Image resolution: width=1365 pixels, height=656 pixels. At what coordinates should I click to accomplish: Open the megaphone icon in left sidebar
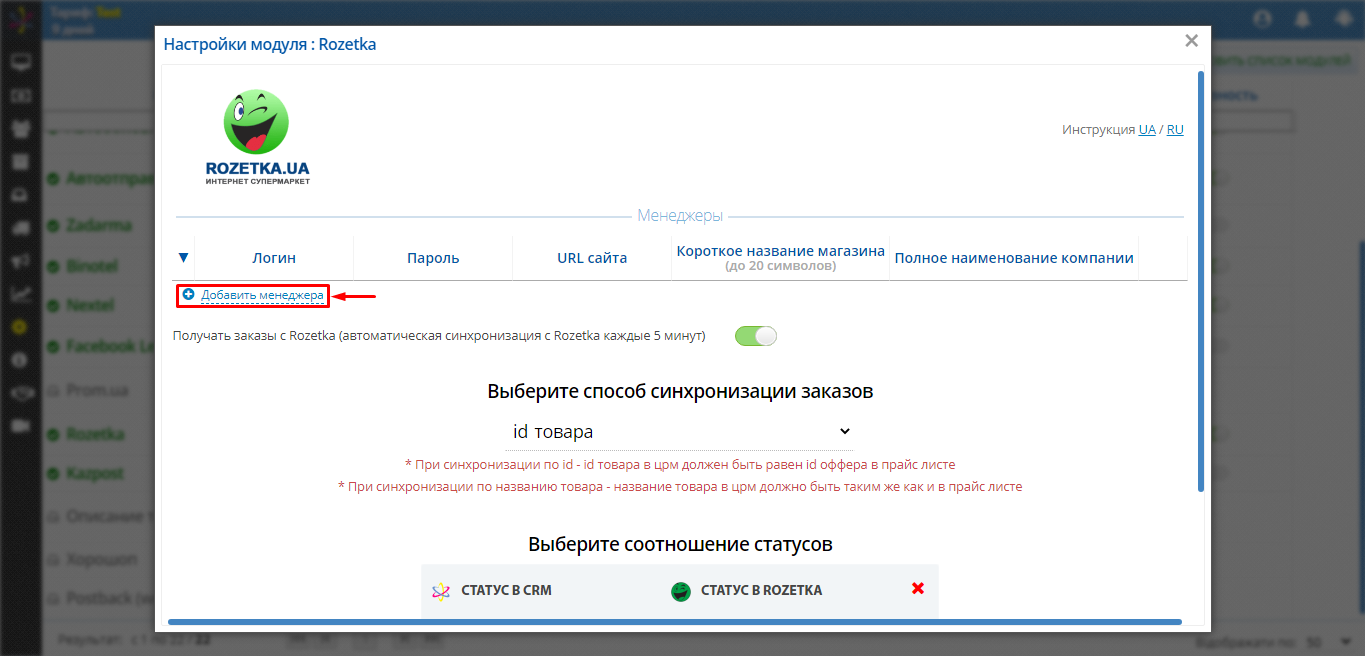(x=20, y=261)
